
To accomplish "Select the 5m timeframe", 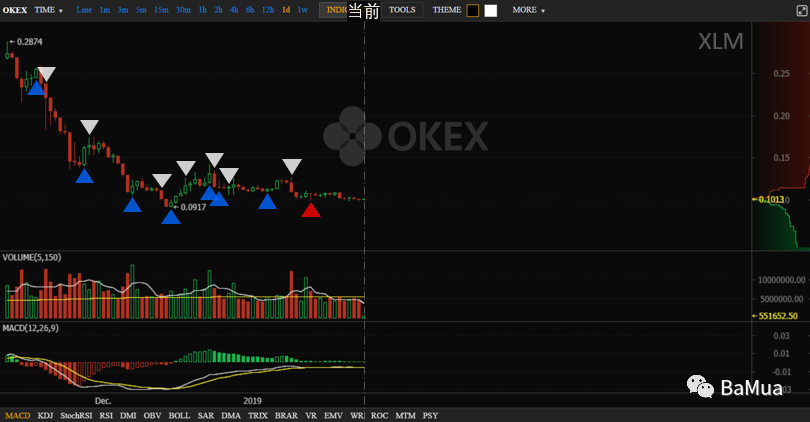I will click(x=141, y=10).
